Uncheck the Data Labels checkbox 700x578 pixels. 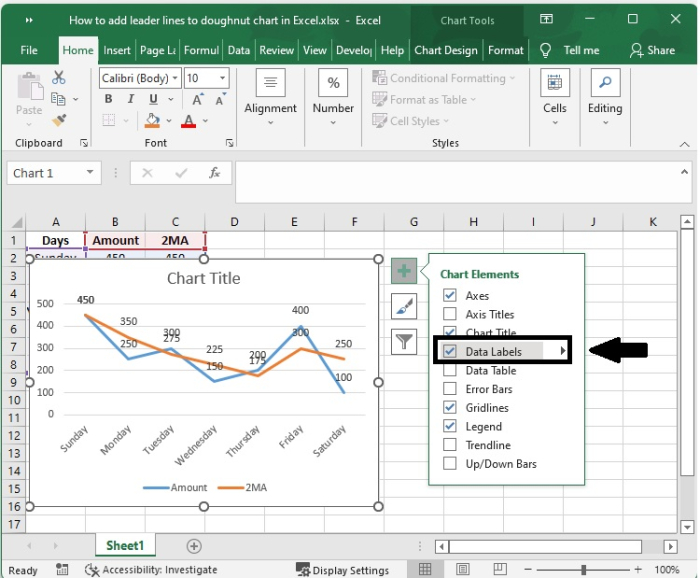tap(450, 351)
